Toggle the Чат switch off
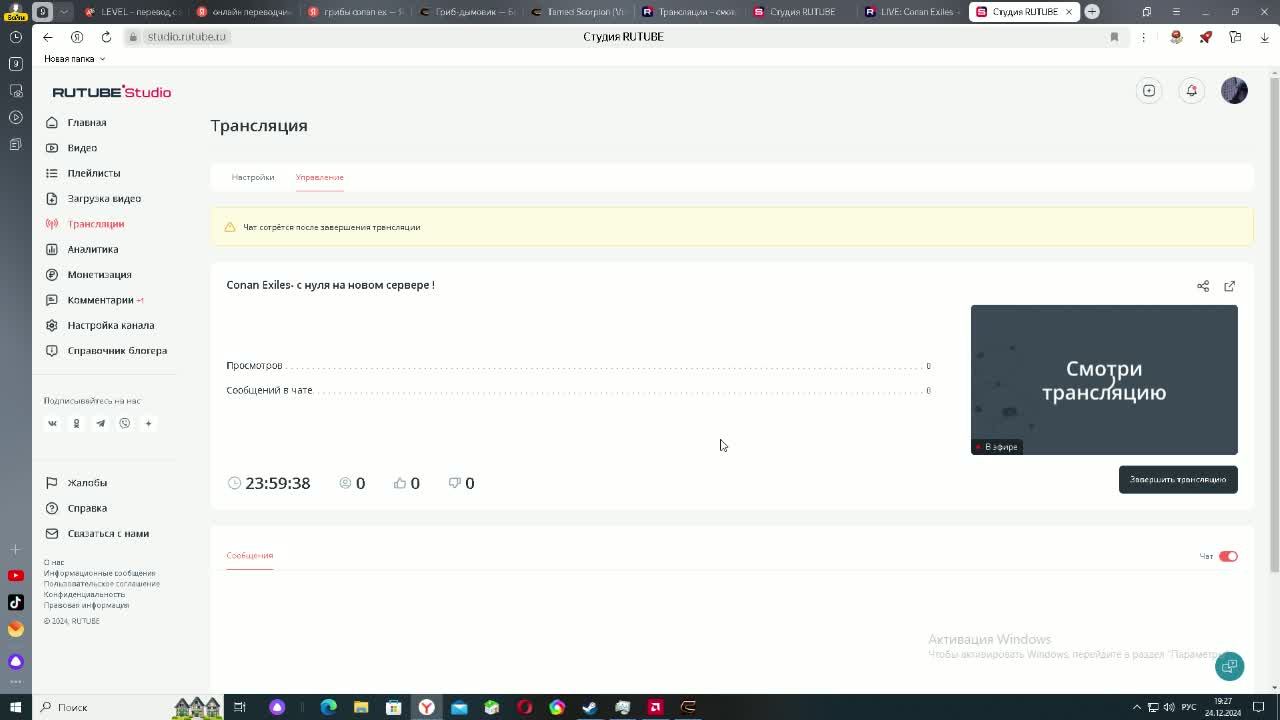The image size is (1280, 720). [x=1228, y=556]
